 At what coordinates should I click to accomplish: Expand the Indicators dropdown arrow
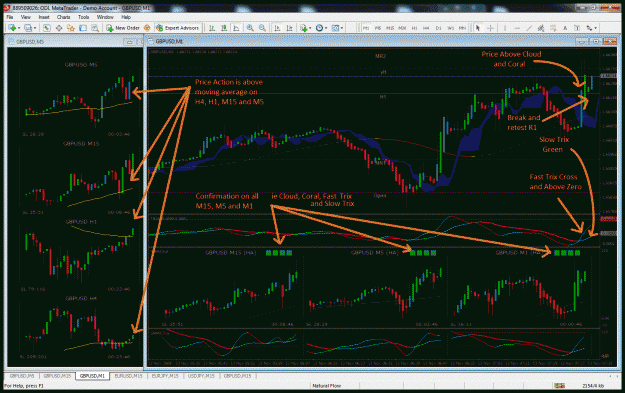tap(310, 28)
